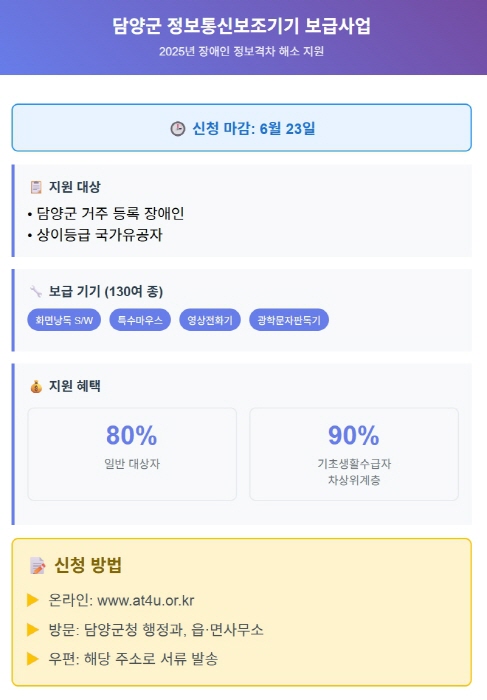Select the 영상전화기 tag
487x700 pixels.
click(x=210, y=320)
